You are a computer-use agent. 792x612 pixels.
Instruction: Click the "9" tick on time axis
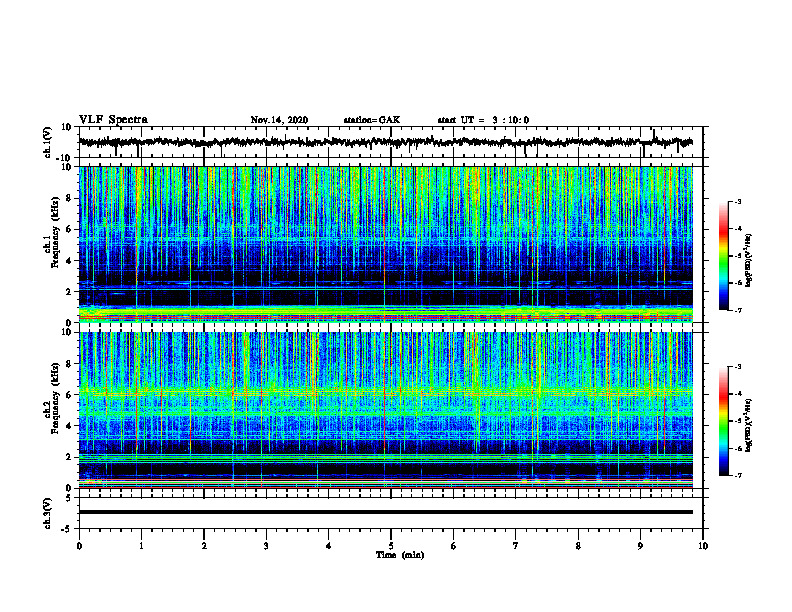pyautogui.click(x=640, y=546)
